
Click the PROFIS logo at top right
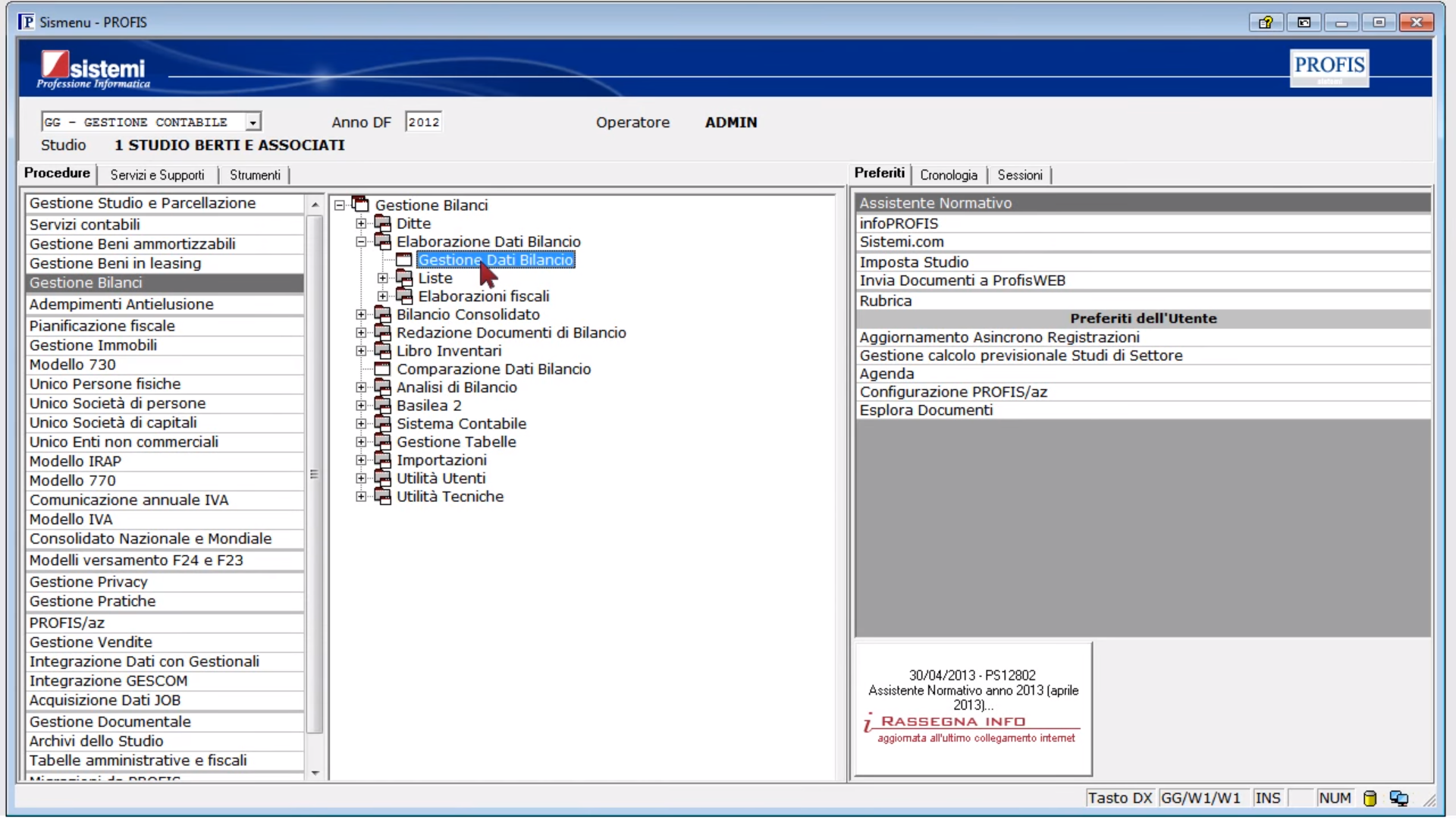(x=1329, y=67)
